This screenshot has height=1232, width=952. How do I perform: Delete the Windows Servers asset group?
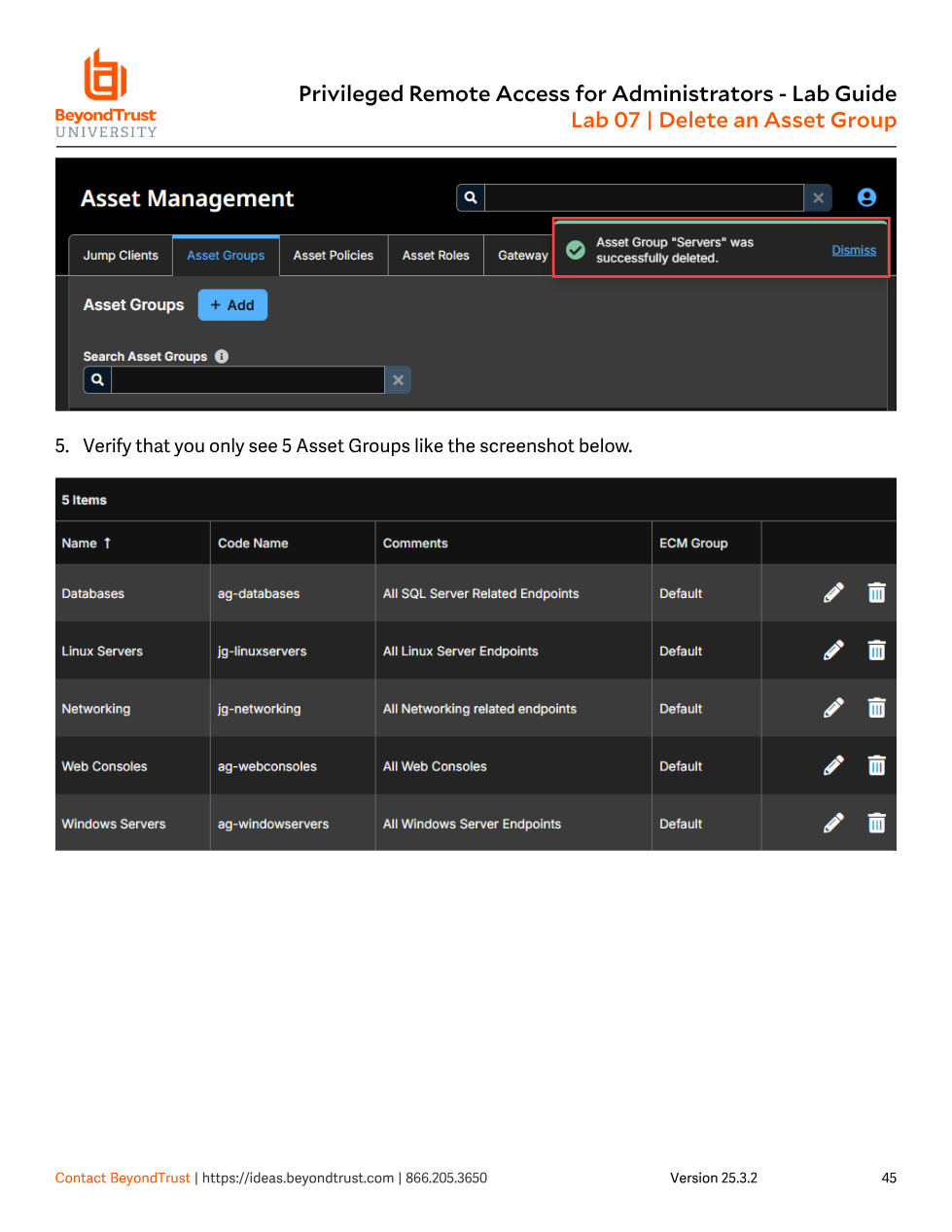point(876,824)
